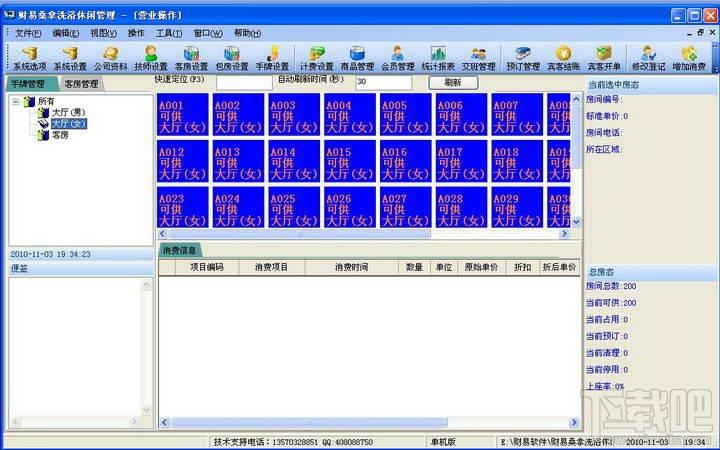Click the 增加消费 toolbar icon

click(689, 58)
